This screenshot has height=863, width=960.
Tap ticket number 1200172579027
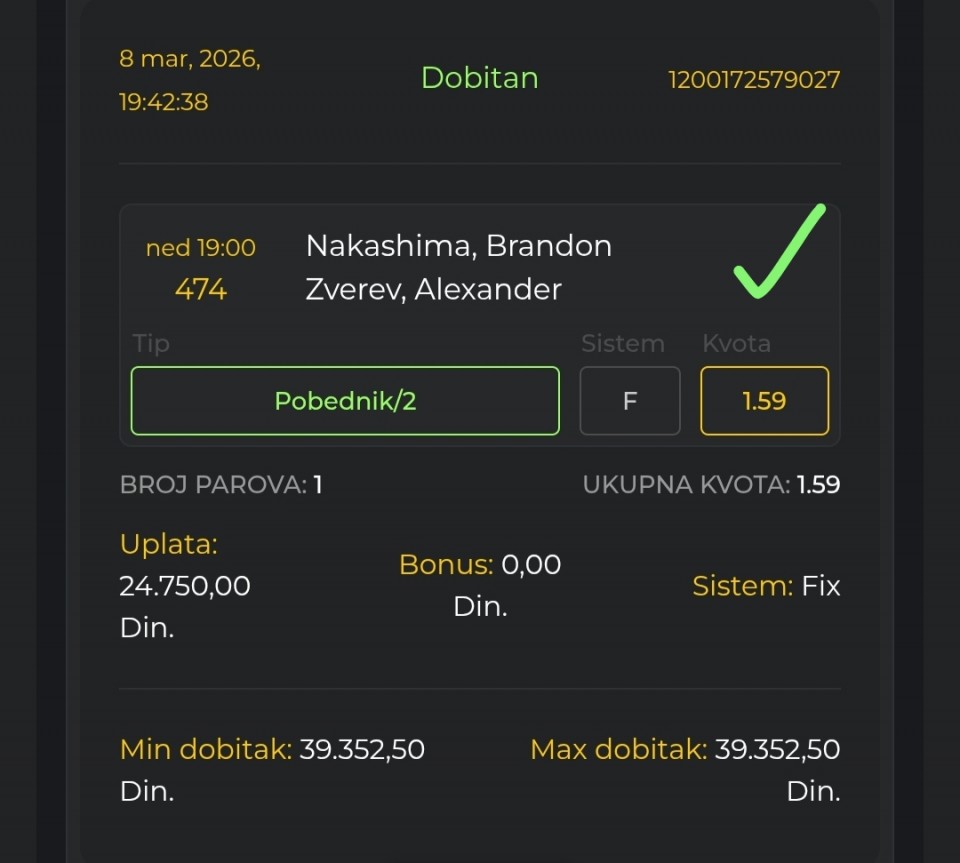coord(754,80)
